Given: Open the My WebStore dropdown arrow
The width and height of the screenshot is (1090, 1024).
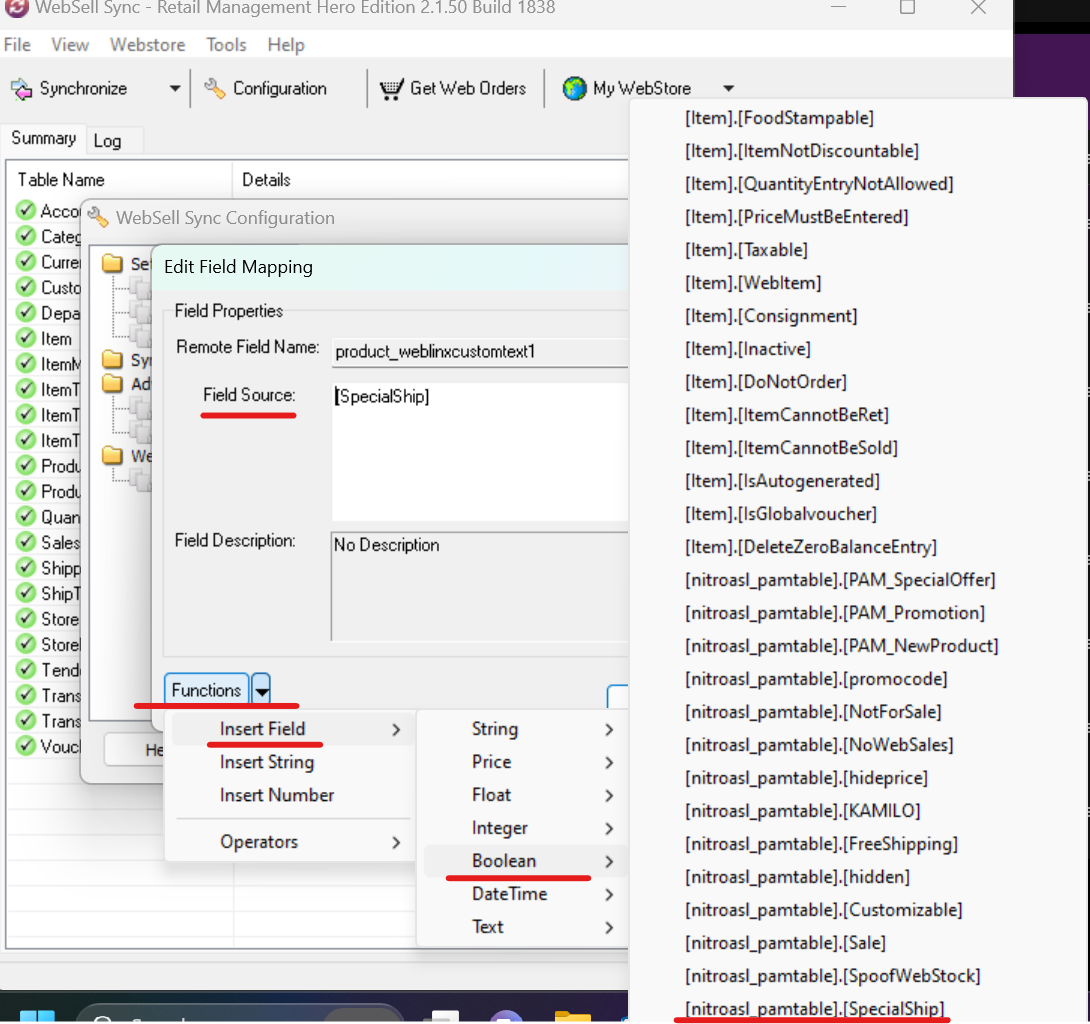Looking at the screenshot, I should click(729, 89).
